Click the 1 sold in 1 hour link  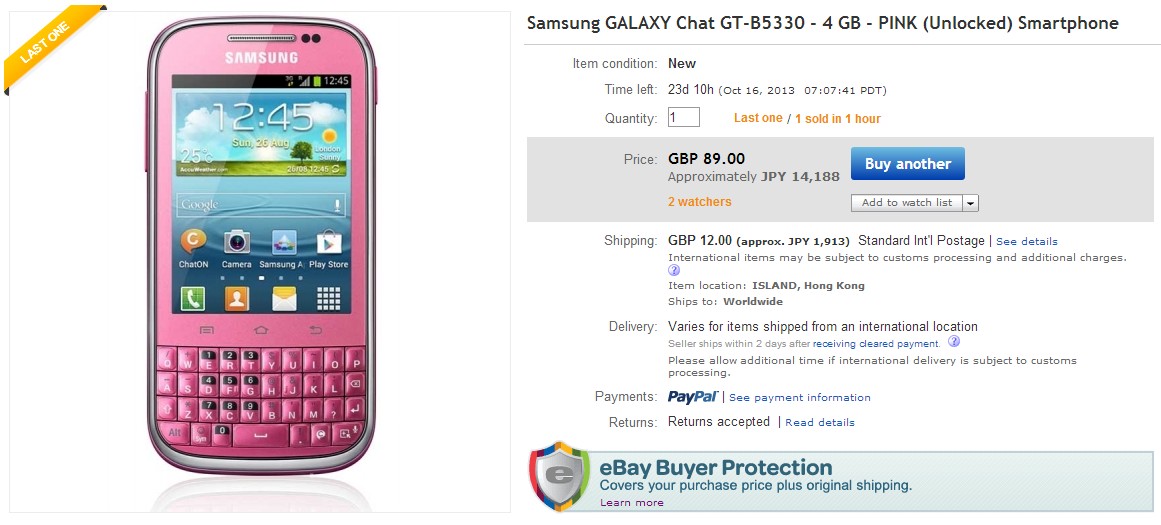pos(838,119)
